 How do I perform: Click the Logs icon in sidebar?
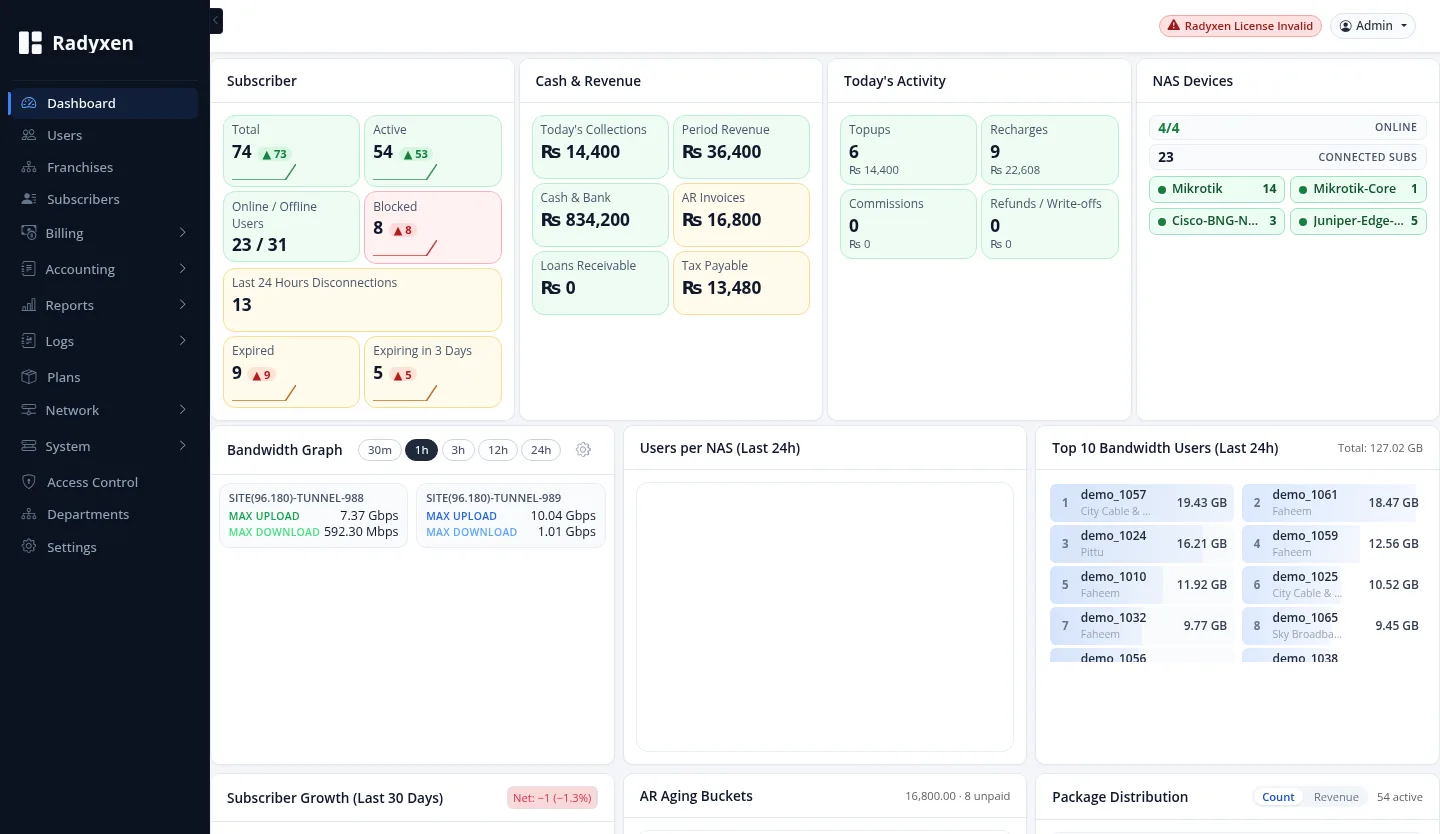(28, 341)
